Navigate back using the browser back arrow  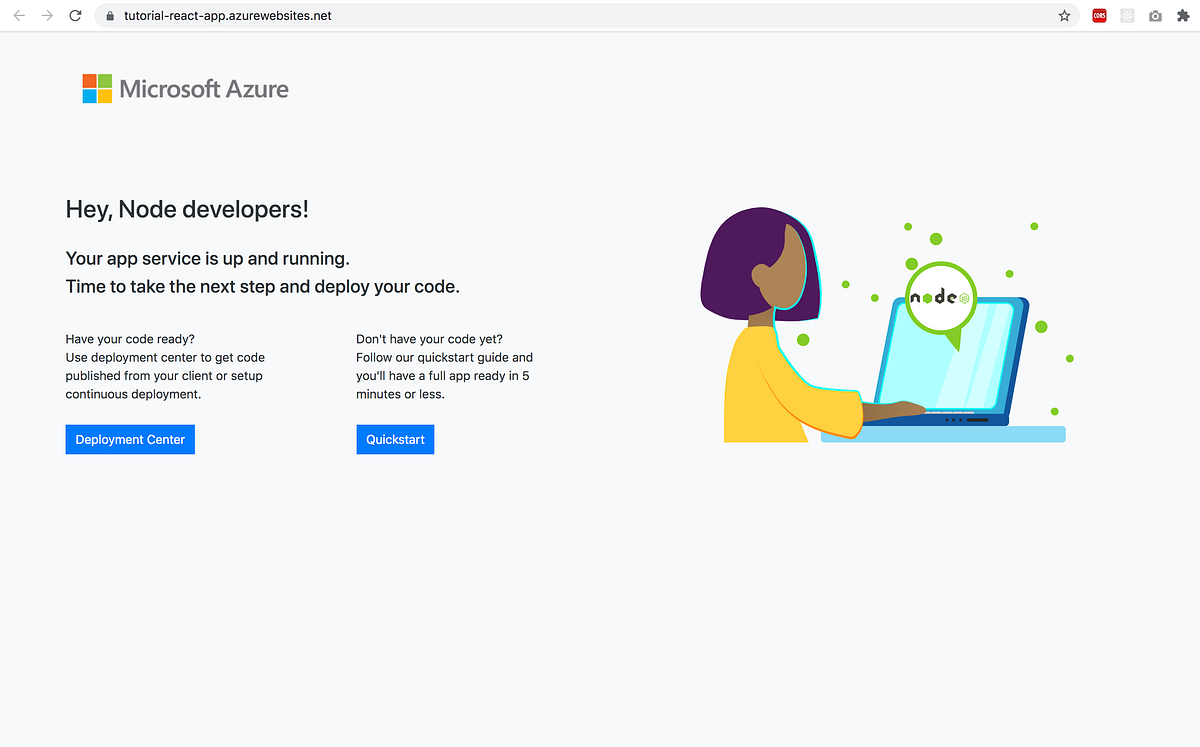(18, 16)
